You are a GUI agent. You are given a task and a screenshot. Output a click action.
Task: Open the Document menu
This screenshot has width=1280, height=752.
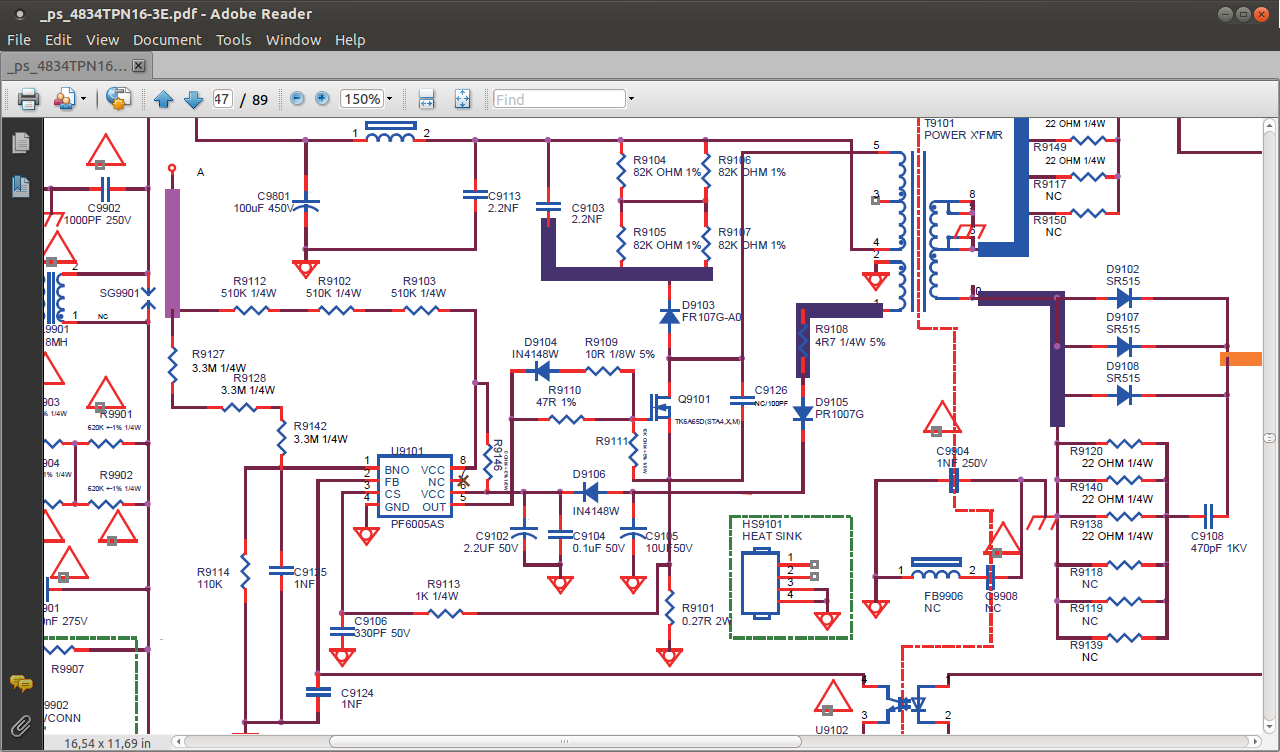coord(167,40)
